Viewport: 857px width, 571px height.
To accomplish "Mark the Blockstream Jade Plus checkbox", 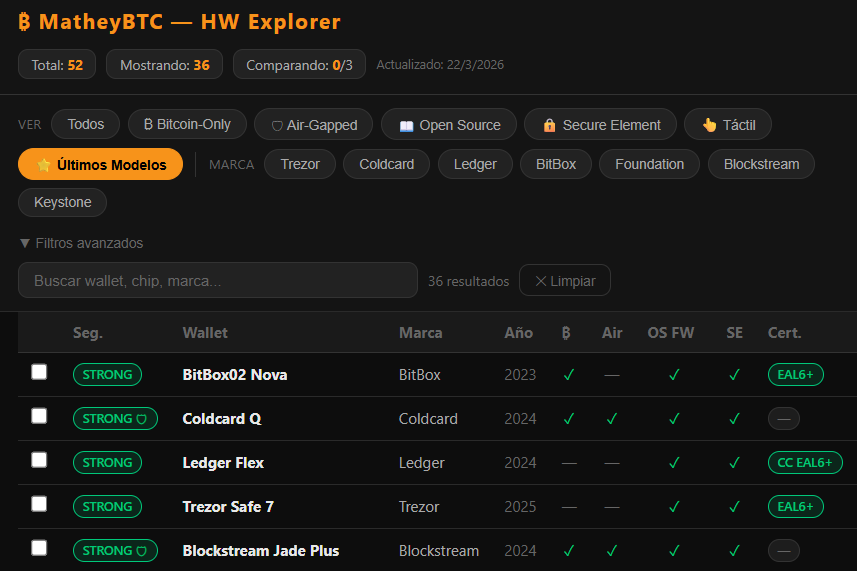I will point(39,548).
